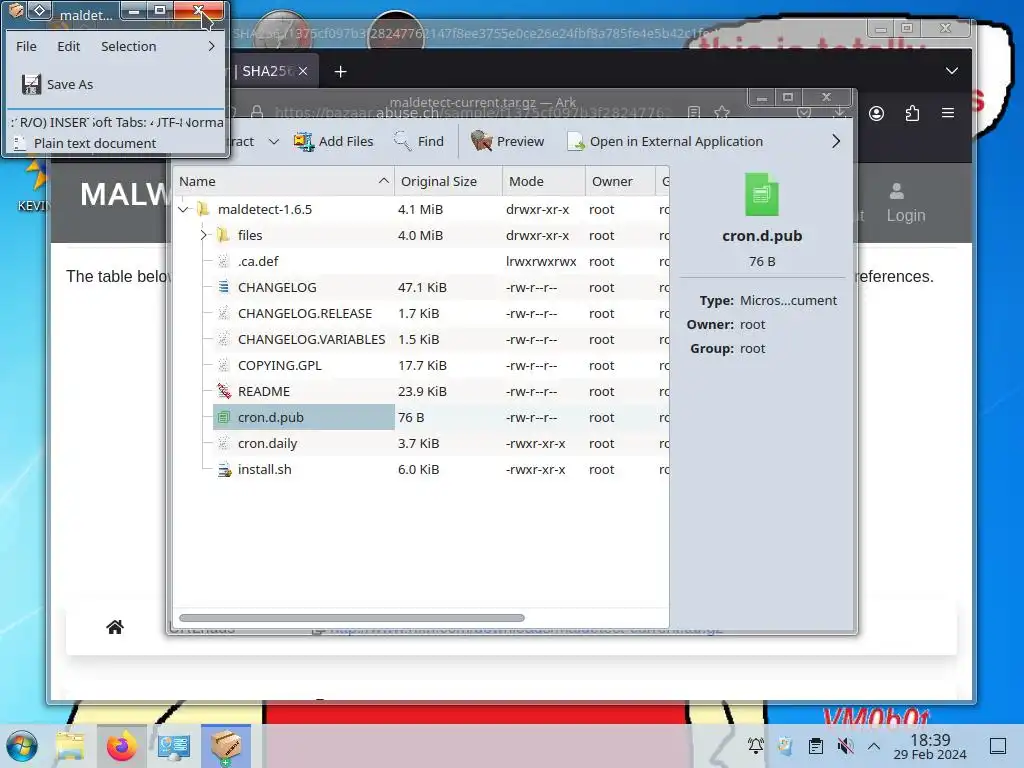Sort by the Name column header

click(283, 182)
